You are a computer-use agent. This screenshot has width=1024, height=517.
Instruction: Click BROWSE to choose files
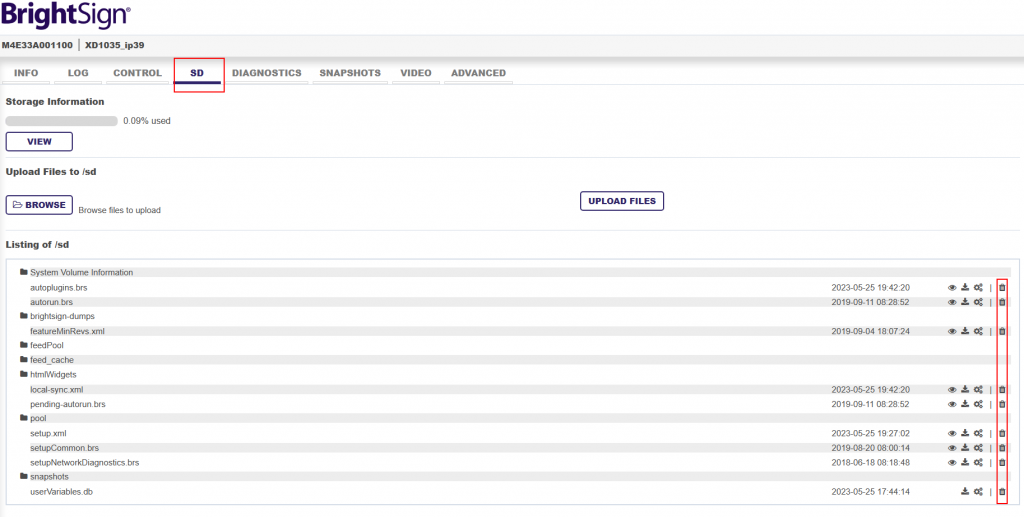[x=39, y=205]
